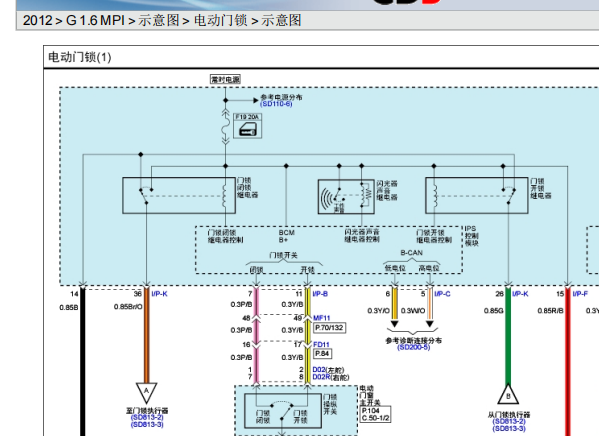The width and height of the screenshot is (599, 436).
Task: Click the I/P-K link beside pin 26
Action: pyautogui.click(x=520, y=293)
